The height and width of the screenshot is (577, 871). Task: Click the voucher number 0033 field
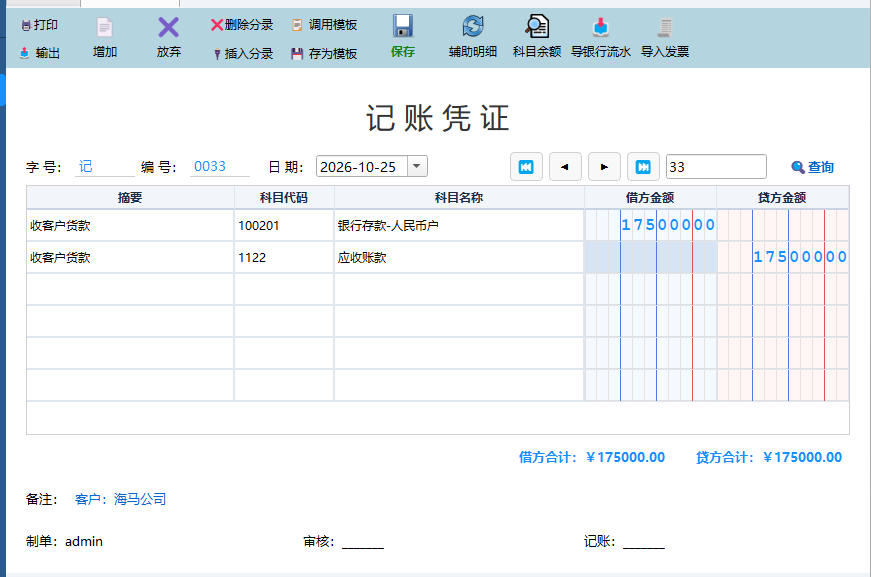219,167
